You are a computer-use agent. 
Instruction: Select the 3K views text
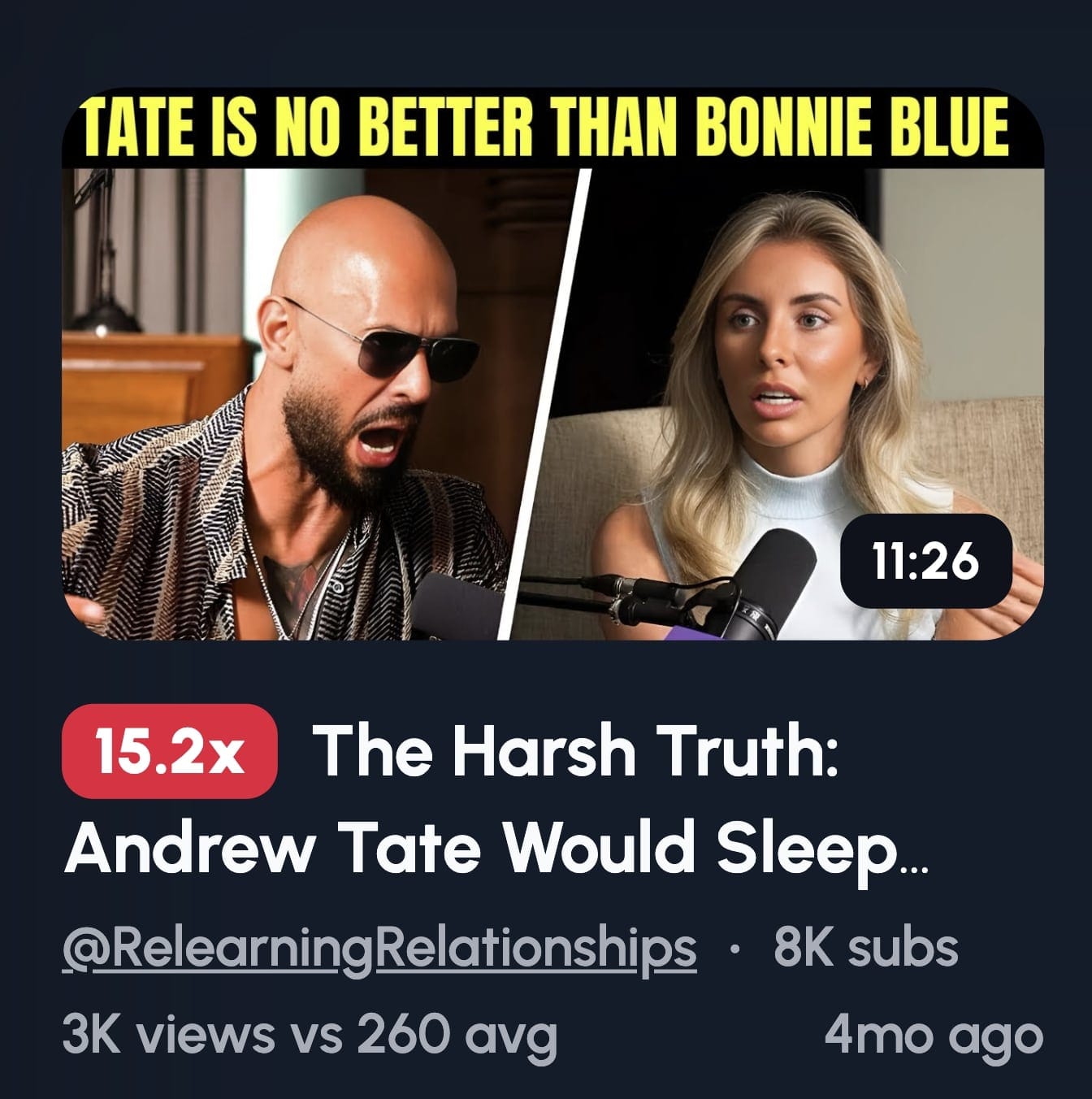click(x=169, y=1036)
